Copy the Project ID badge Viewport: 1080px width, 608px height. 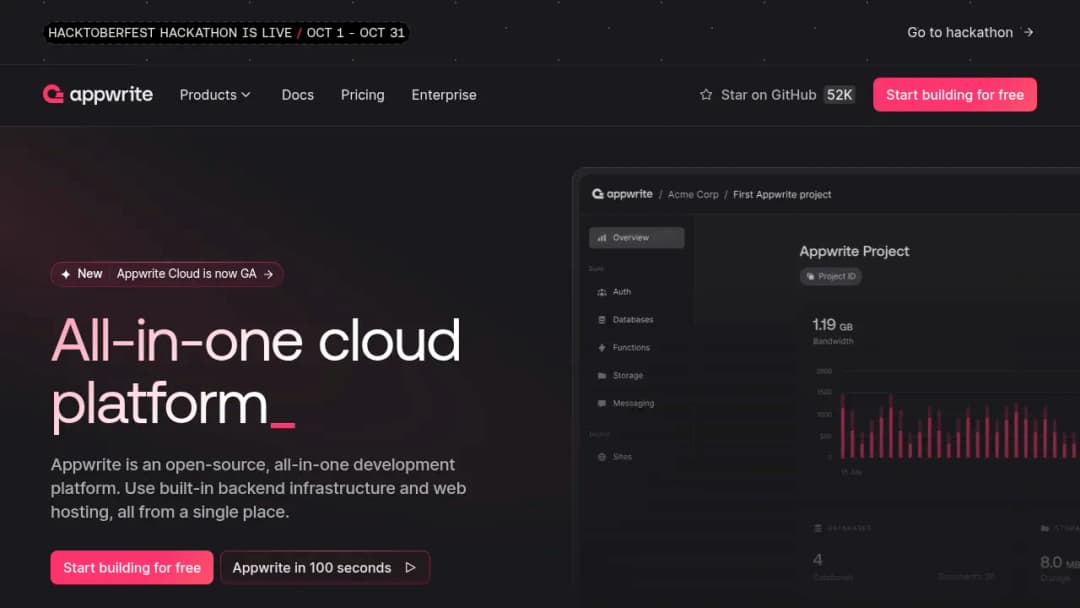point(831,276)
